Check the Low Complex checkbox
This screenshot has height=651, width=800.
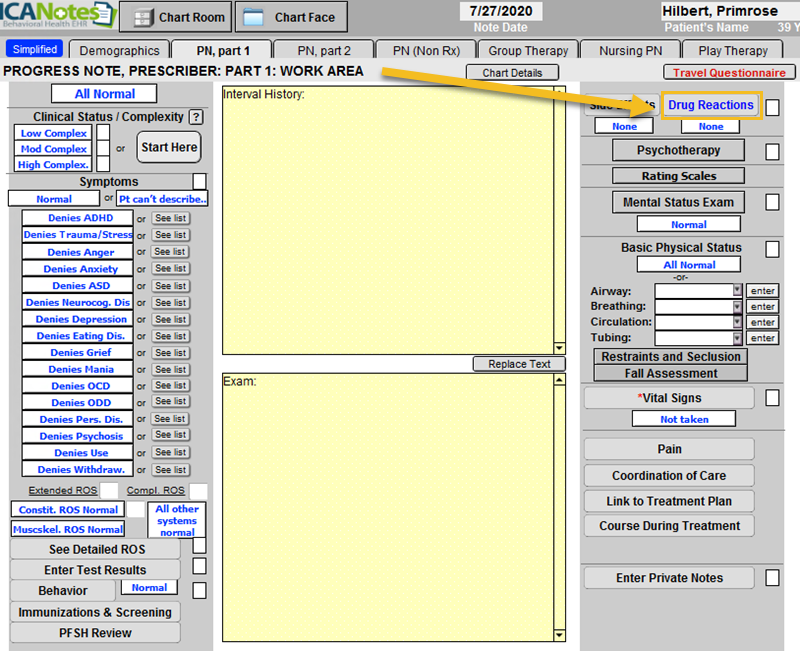tap(103, 133)
